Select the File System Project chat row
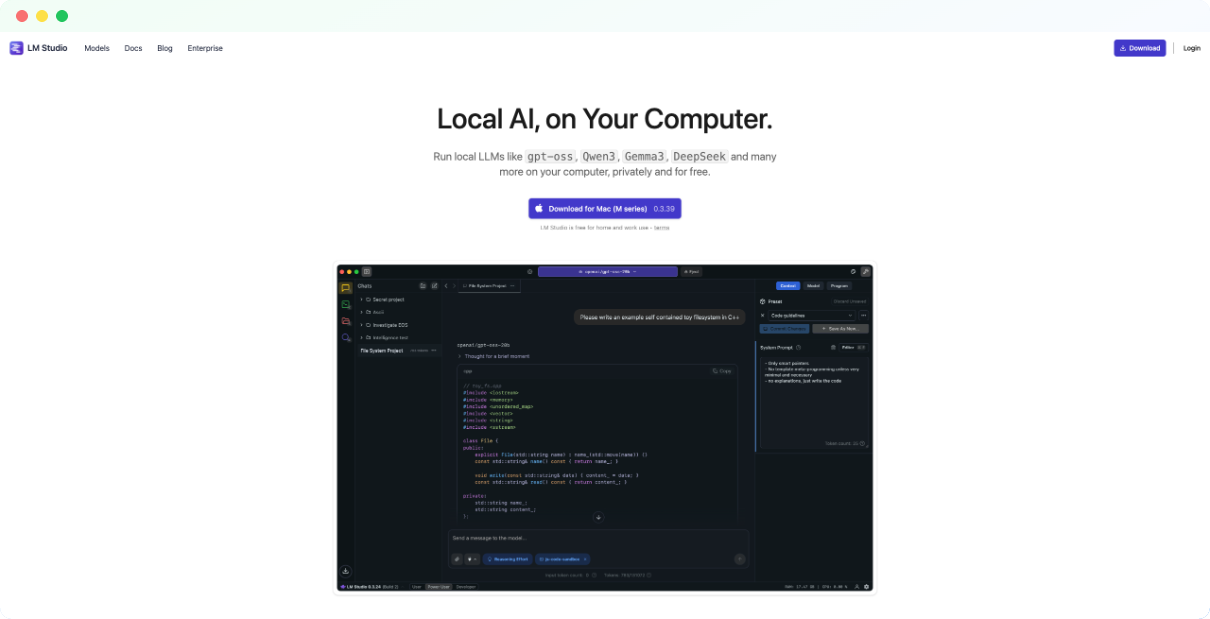 coord(398,351)
